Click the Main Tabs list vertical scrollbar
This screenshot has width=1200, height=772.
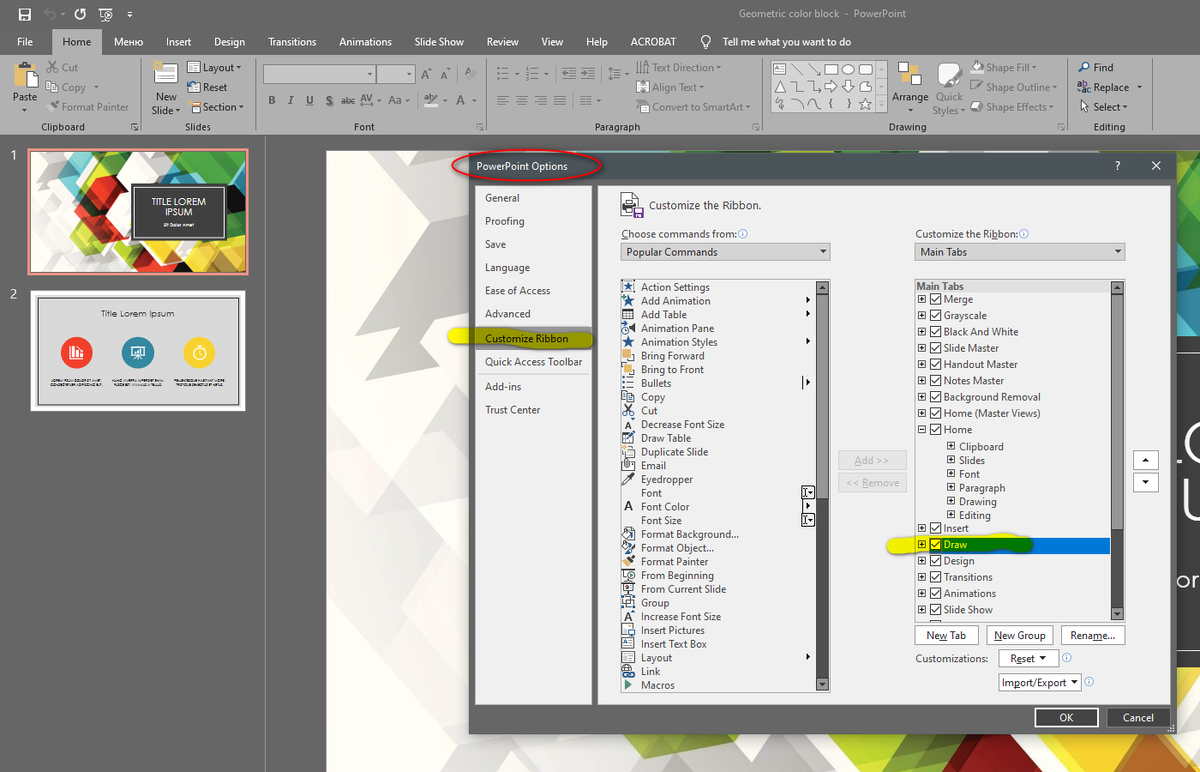1117,450
